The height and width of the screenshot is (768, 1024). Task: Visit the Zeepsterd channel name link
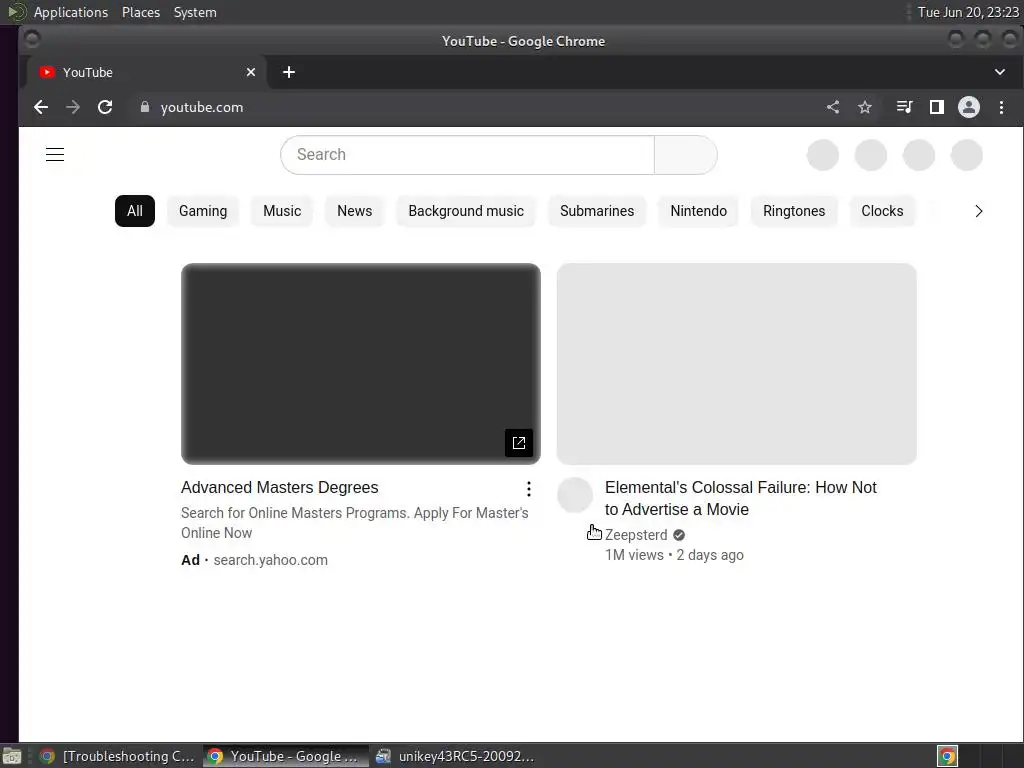[636, 535]
